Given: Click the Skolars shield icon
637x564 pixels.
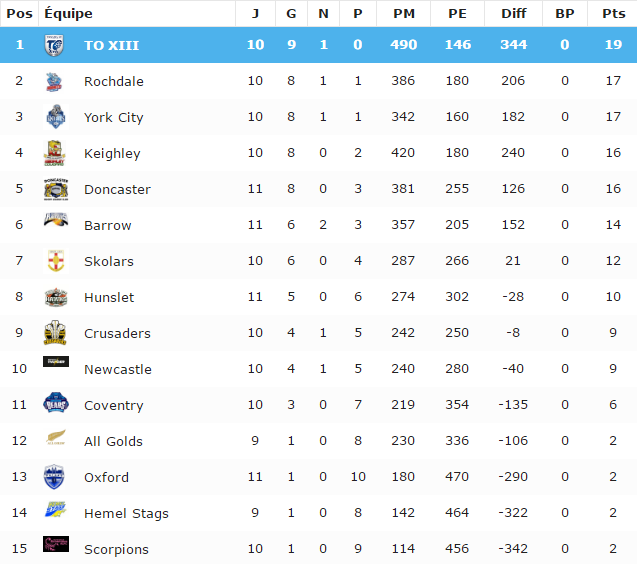Looking at the screenshot, I should click(x=55, y=261).
